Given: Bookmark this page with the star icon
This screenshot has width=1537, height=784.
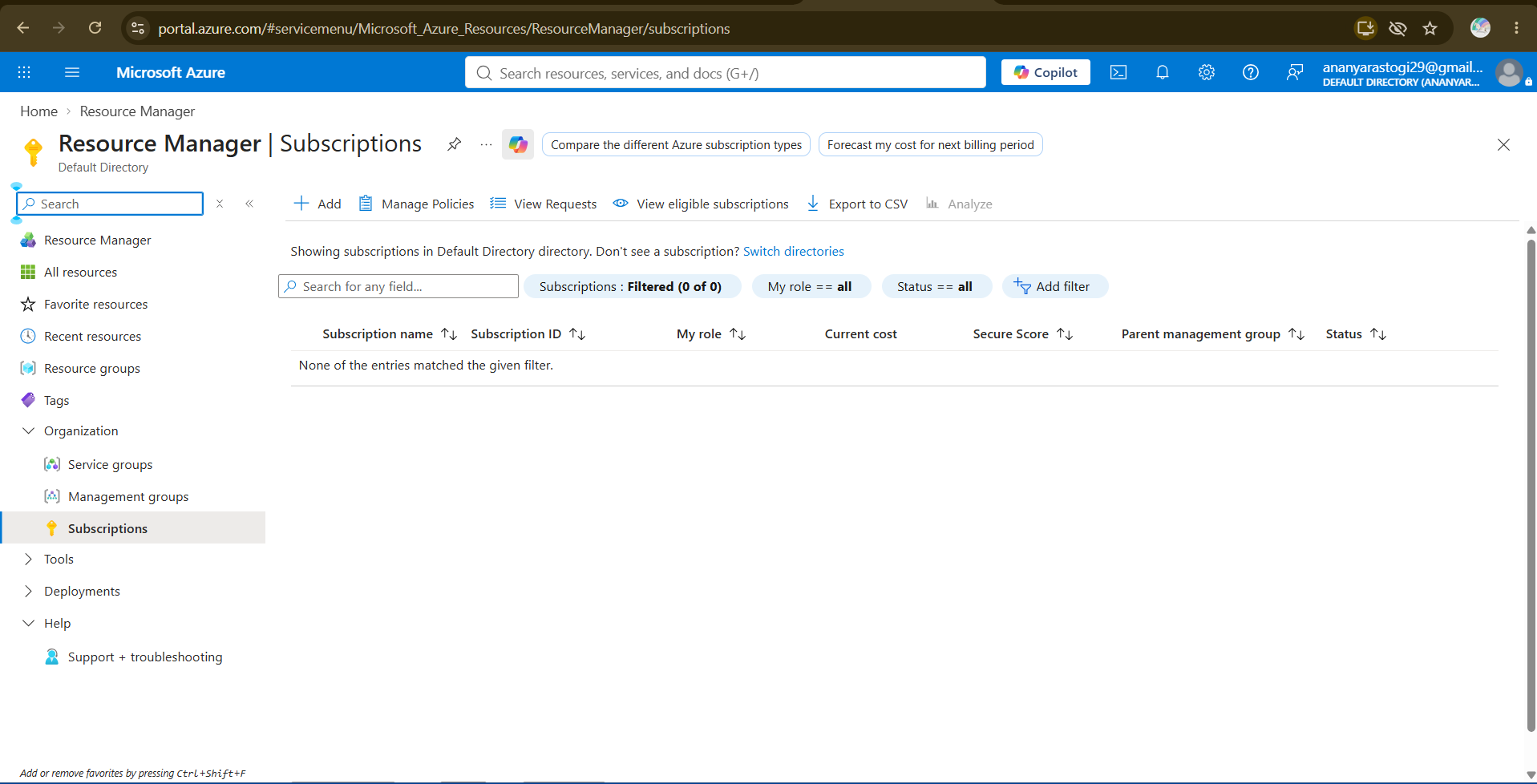Looking at the screenshot, I should (x=1430, y=28).
